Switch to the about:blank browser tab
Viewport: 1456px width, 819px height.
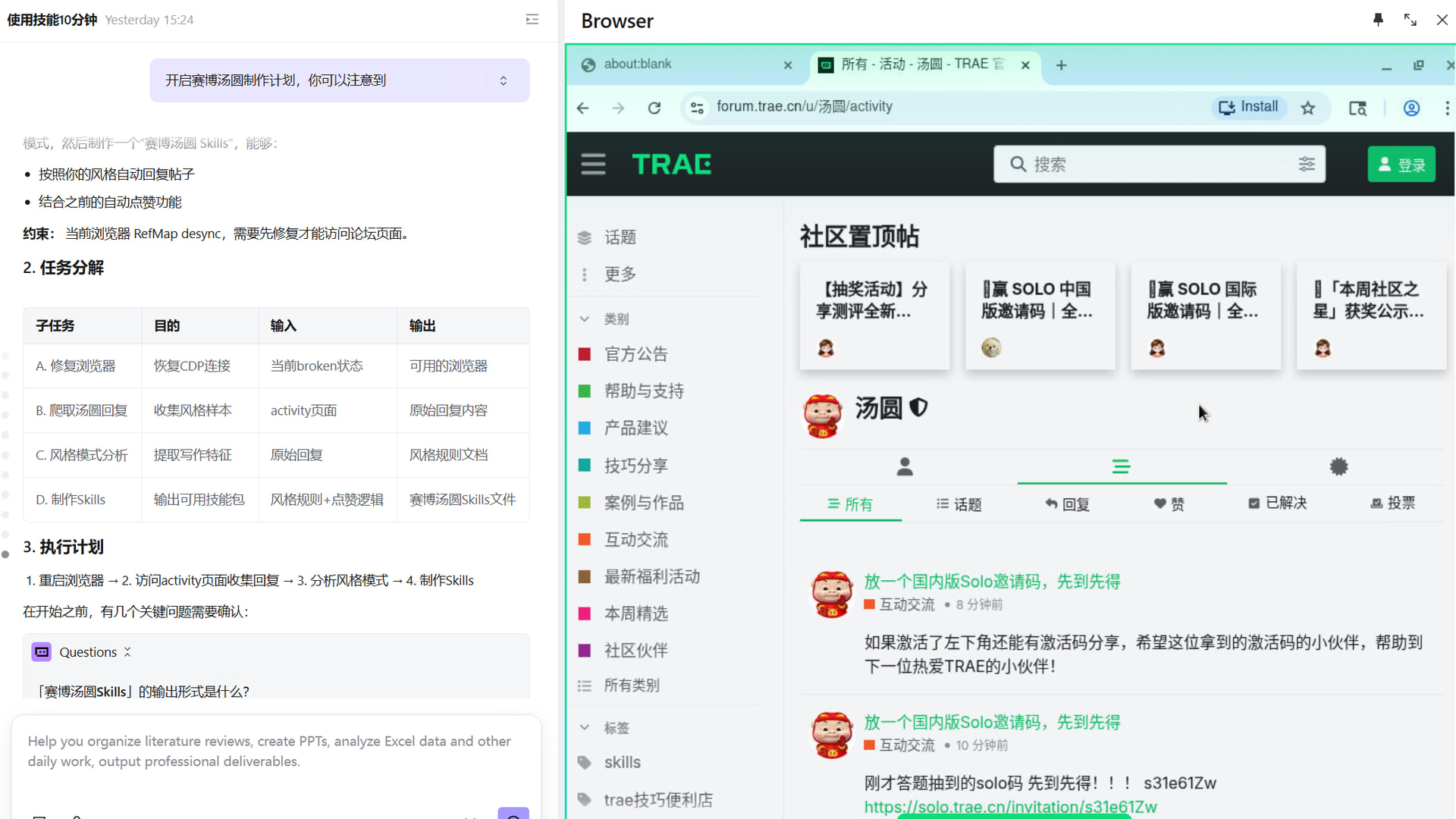click(638, 64)
